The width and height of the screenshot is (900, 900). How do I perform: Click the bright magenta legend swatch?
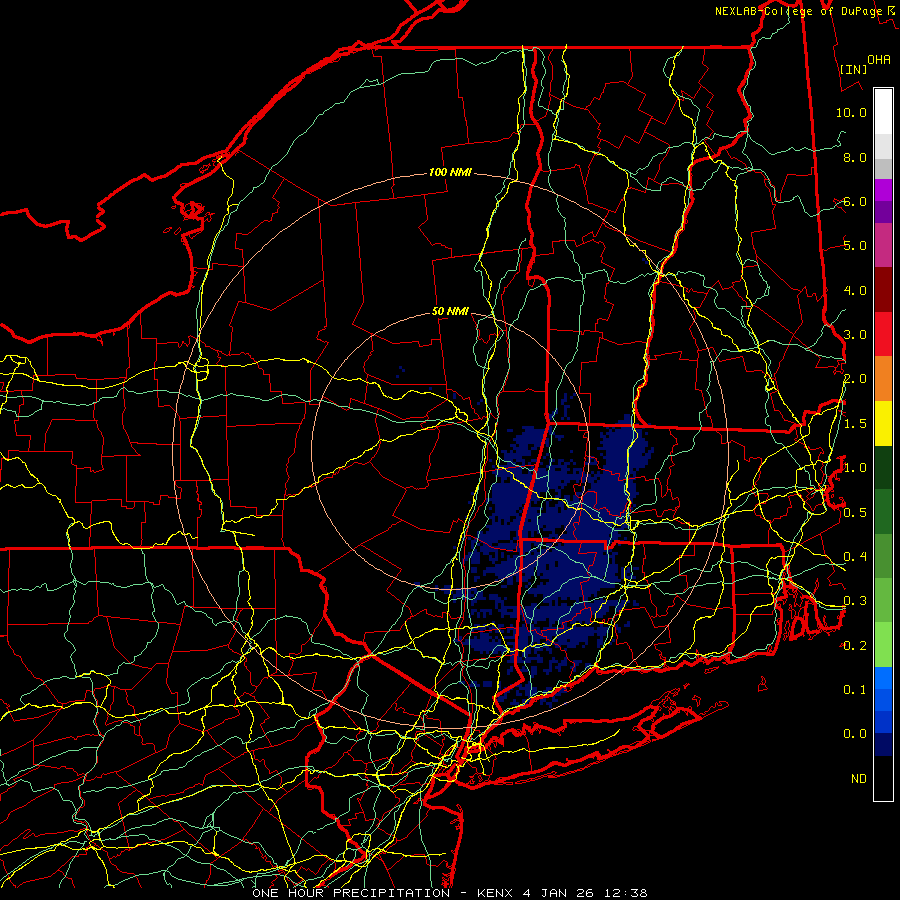coord(883,190)
